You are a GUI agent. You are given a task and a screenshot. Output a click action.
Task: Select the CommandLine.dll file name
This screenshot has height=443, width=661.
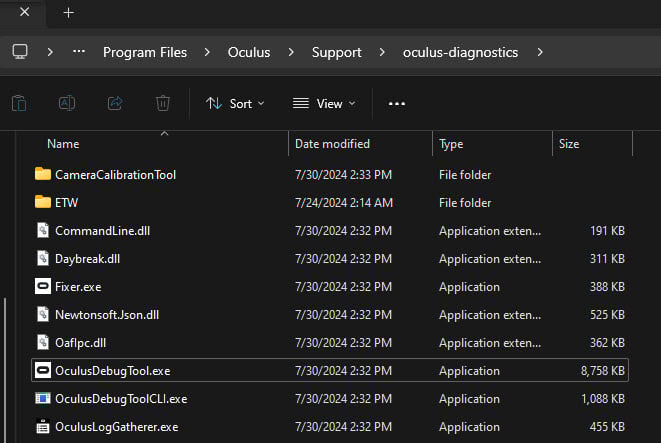(102, 231)
